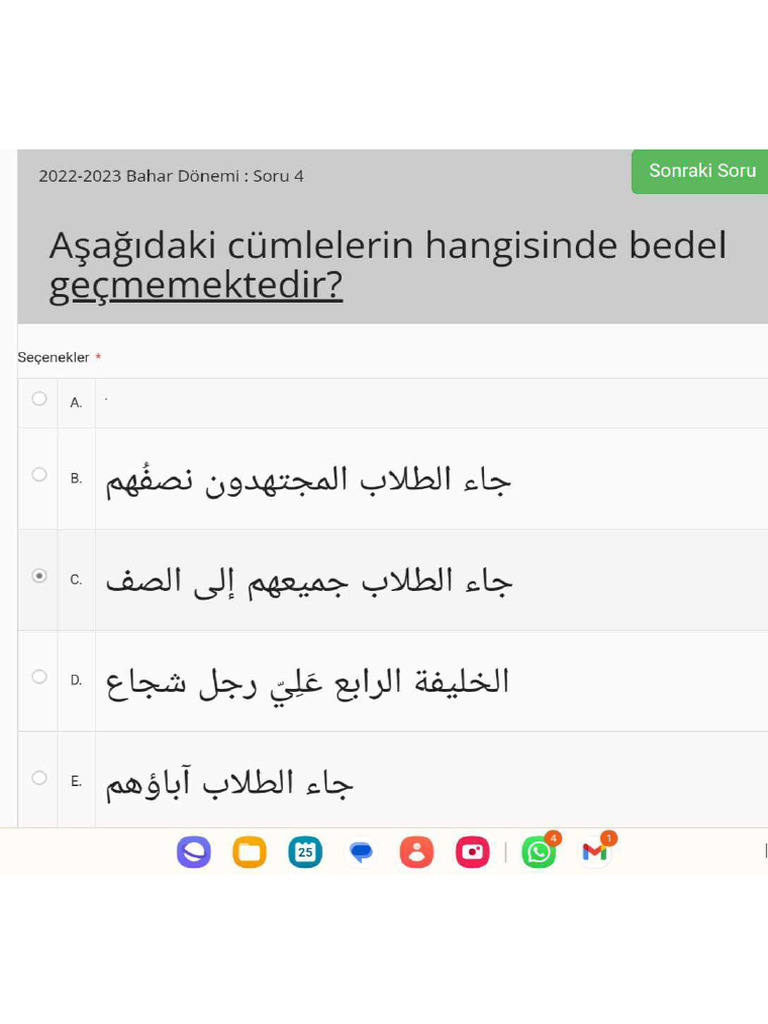Select radio button for option D
Image resolution: width=768 pixels, height=1024 pixels.
39,677
